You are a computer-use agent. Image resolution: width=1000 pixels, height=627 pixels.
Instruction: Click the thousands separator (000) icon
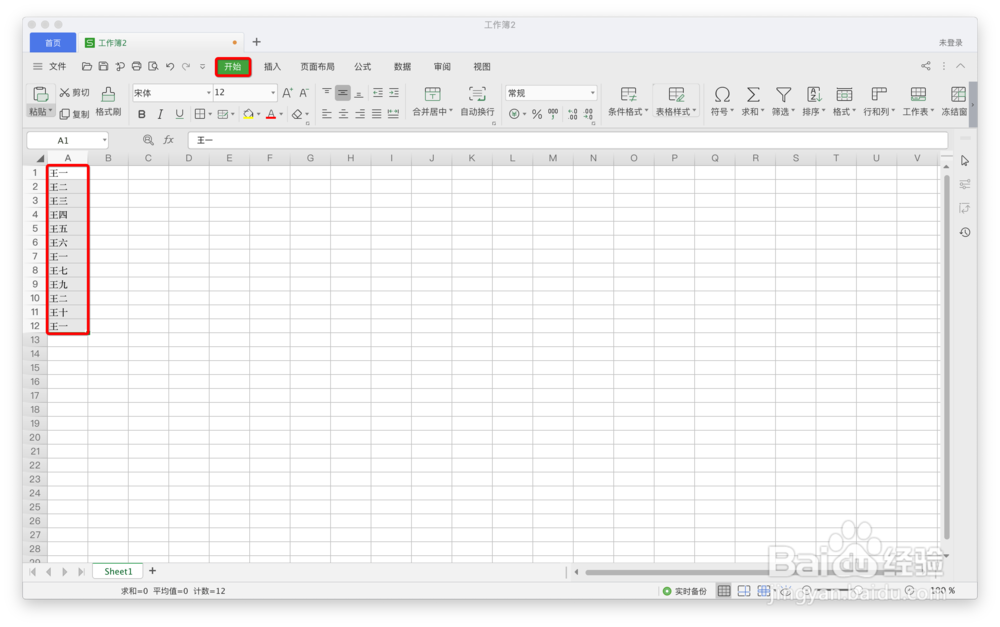point(553,114)
